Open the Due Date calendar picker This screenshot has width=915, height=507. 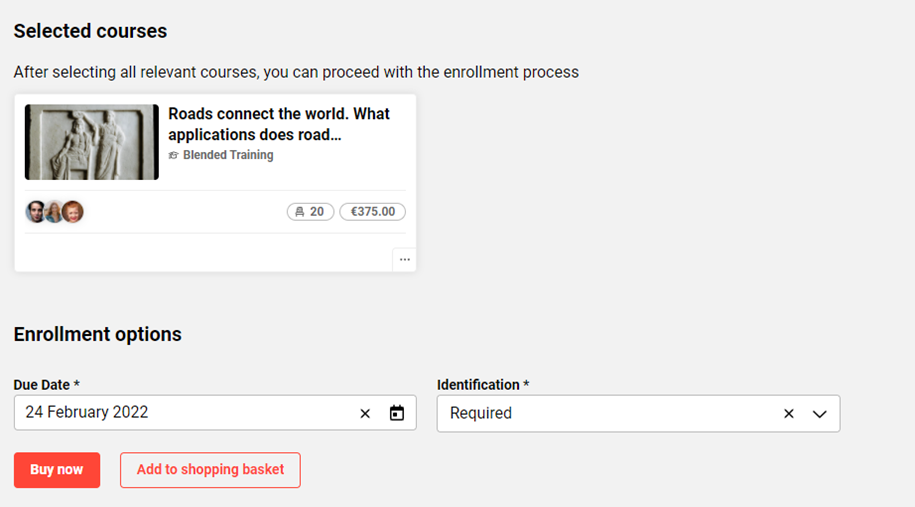tap(397, 413)
